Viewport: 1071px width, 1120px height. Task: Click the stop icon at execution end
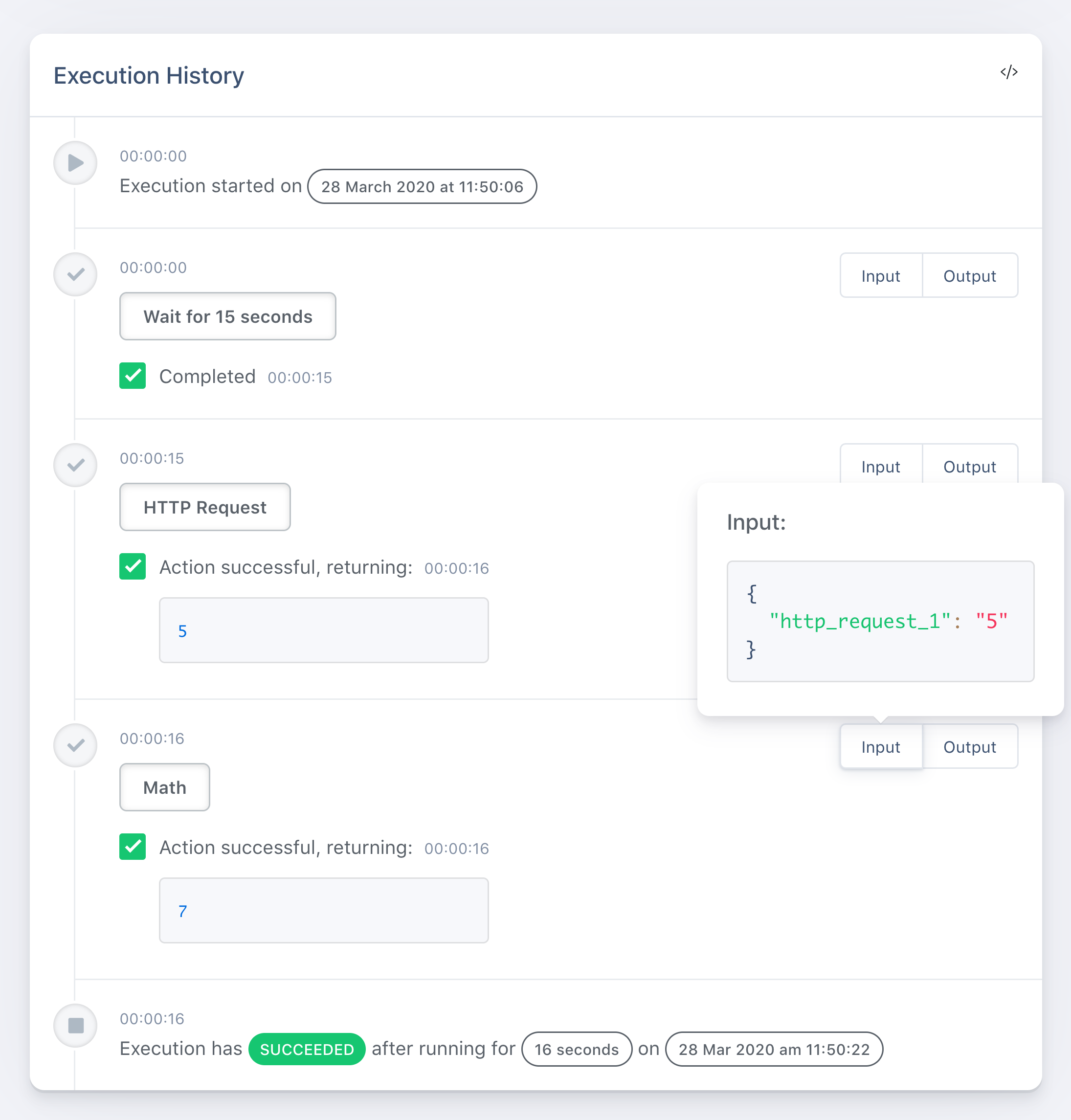point(75,1026)
